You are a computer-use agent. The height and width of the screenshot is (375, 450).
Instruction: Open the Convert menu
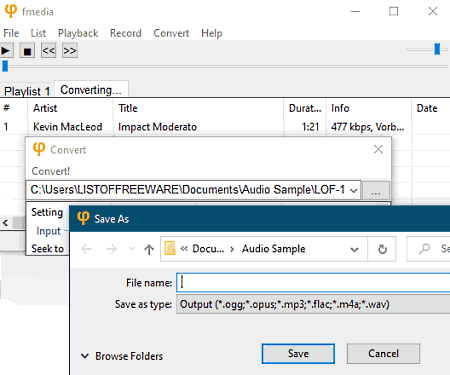click(171, 33)
